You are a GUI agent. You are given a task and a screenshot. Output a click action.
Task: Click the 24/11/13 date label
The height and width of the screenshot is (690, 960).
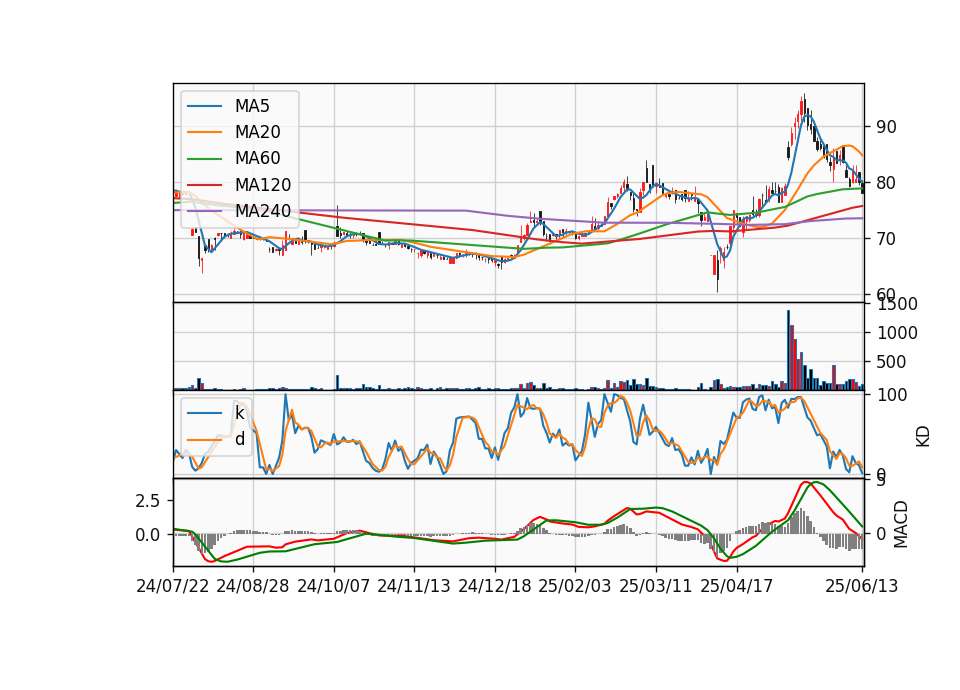tap(414, 587)
